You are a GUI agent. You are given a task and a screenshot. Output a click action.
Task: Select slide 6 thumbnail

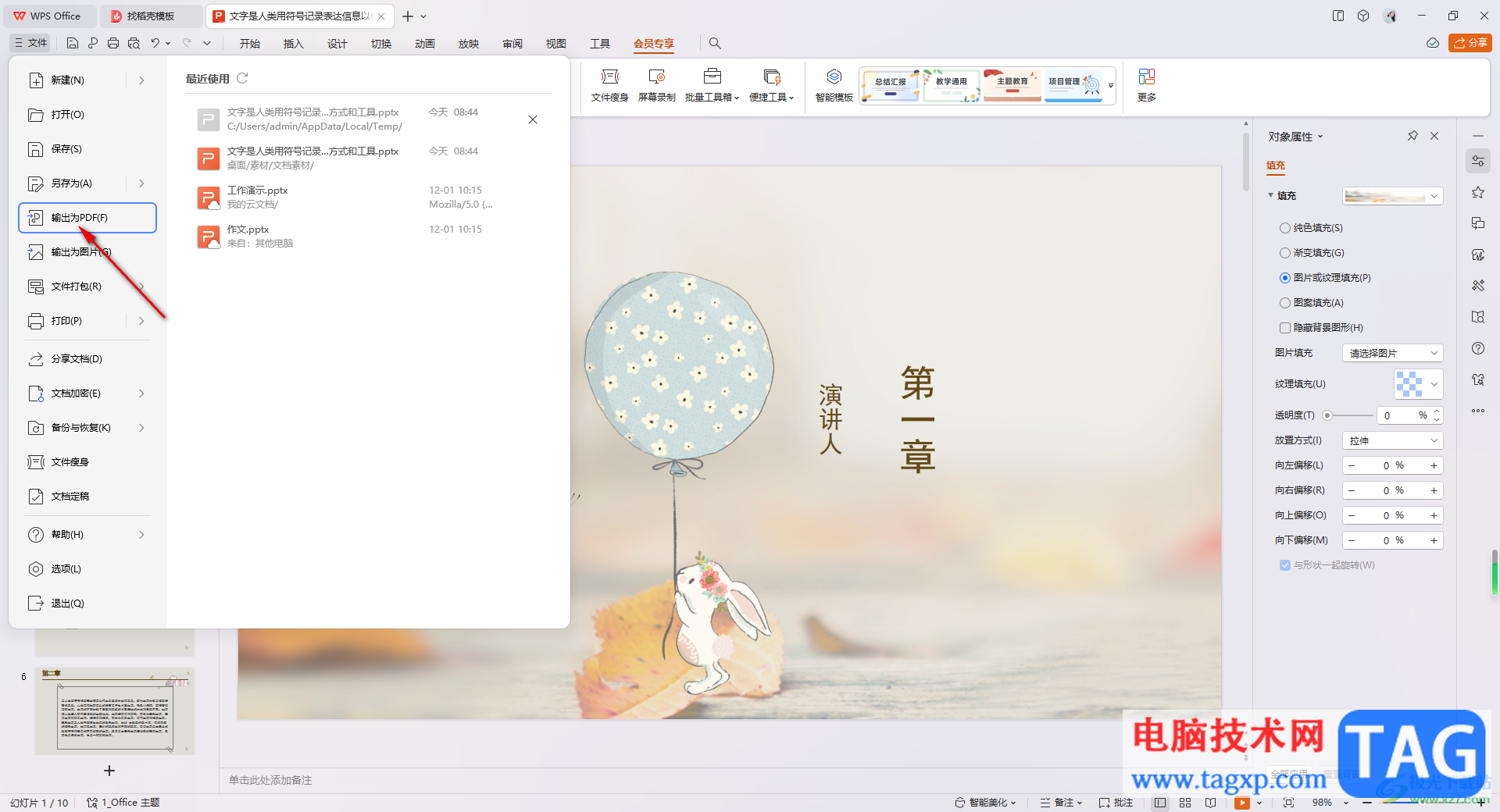point(115,710)
